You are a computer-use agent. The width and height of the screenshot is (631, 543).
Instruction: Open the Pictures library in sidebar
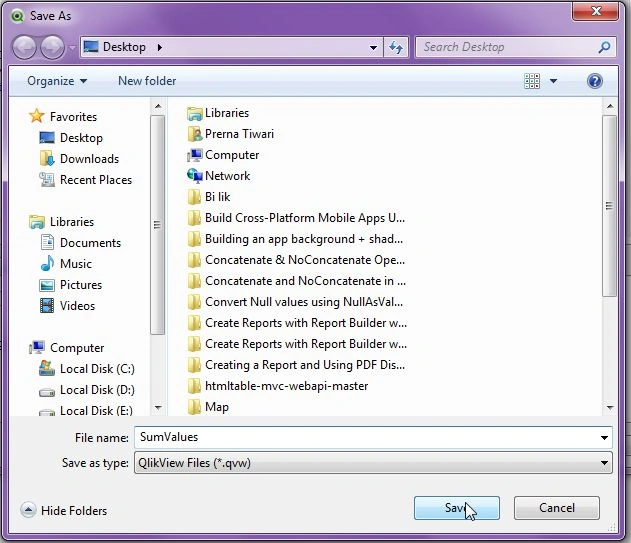71,285
